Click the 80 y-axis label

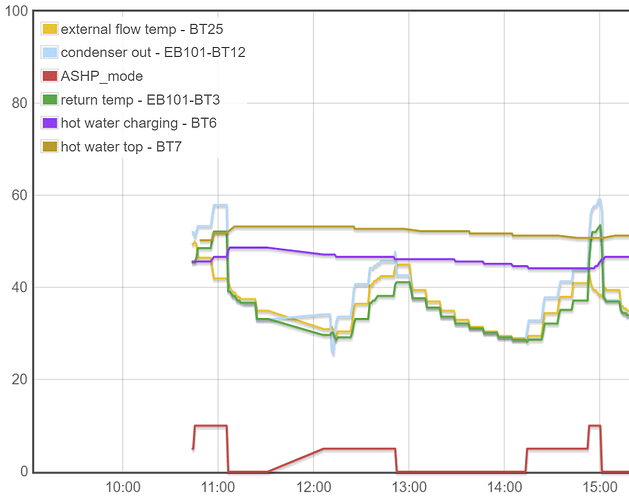coord(20,103)
